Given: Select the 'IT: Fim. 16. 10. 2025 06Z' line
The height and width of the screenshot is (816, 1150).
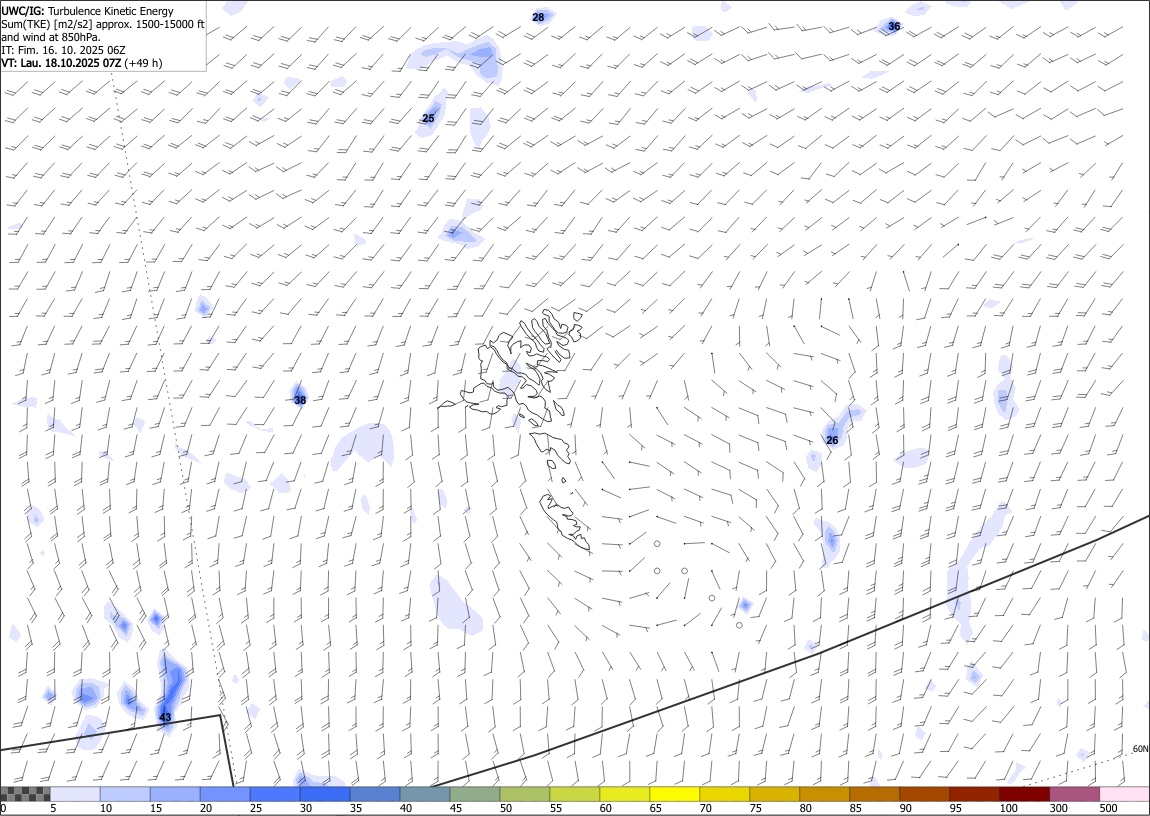Looking at the screenshot, I should point(63,50).
